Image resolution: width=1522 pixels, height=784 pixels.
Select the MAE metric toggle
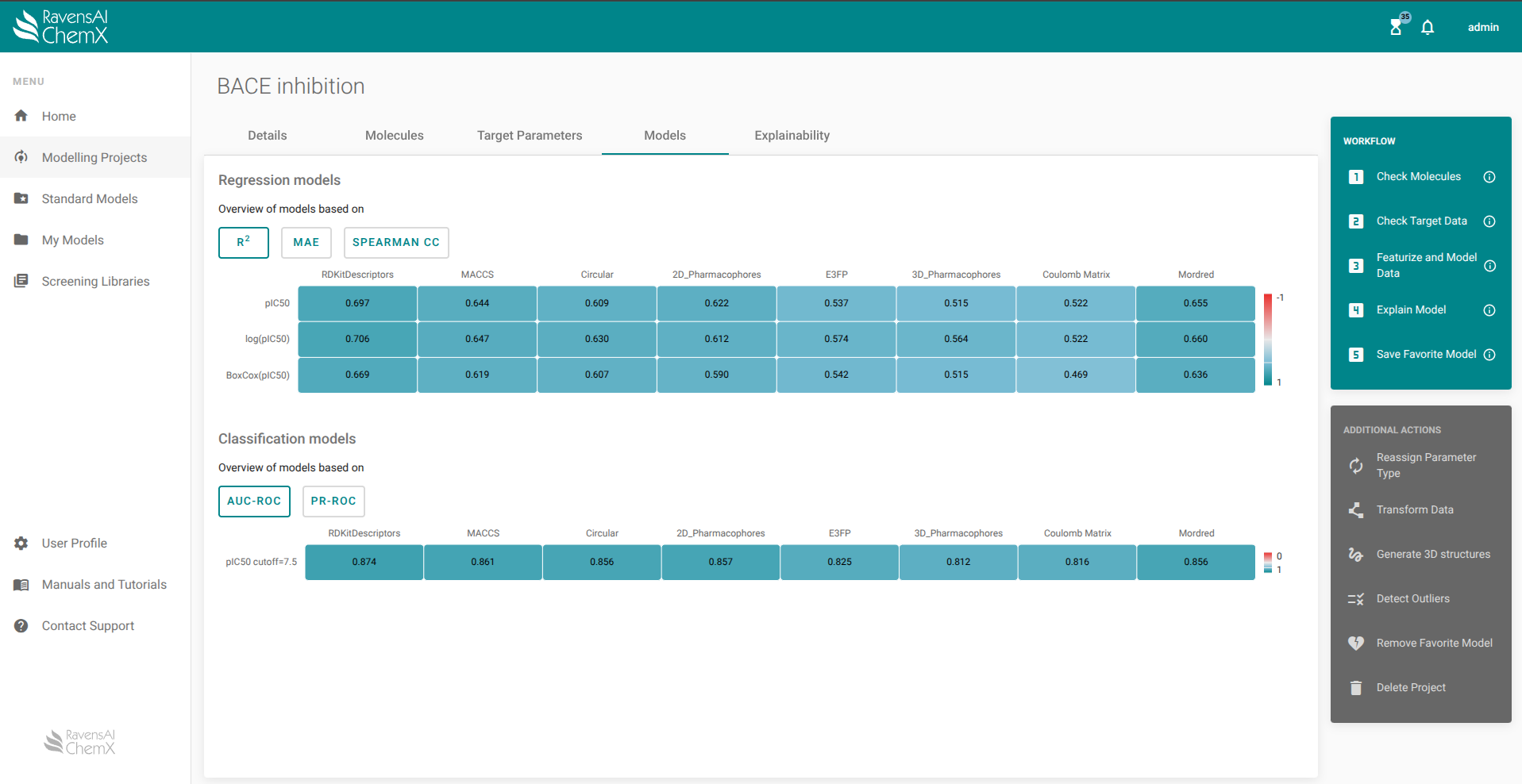tap(306, 243)
